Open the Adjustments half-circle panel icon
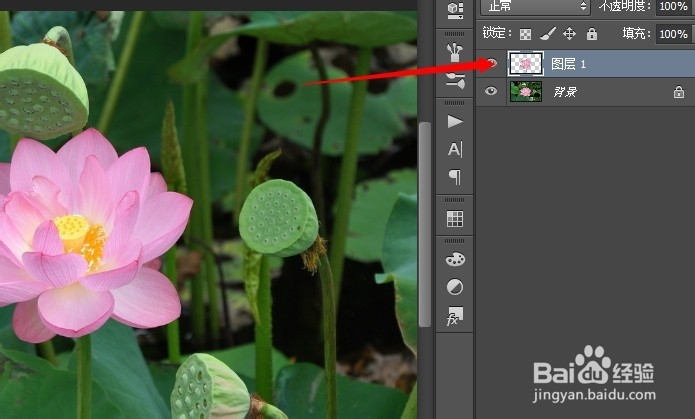 click(x=455, y=287)
